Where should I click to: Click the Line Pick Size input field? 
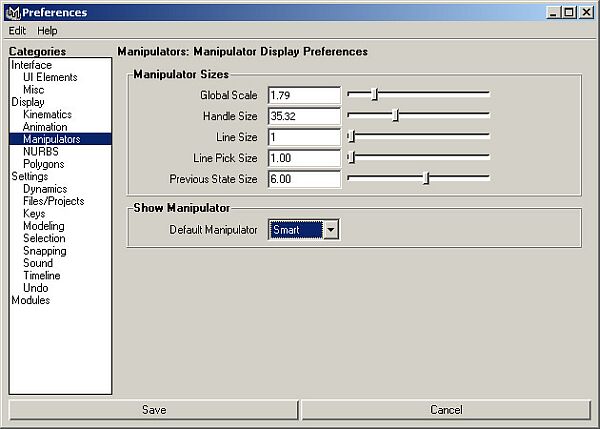304,158
